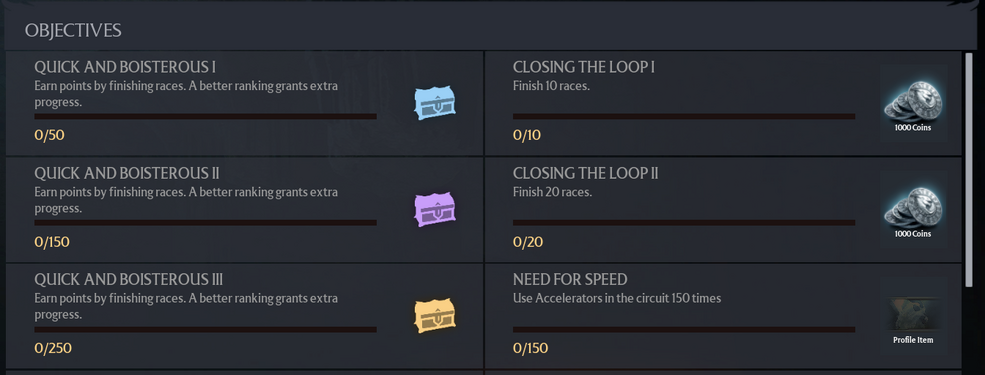
Task: Click the Quick and Boisterous II title
Action: click(x=127, y=173)
